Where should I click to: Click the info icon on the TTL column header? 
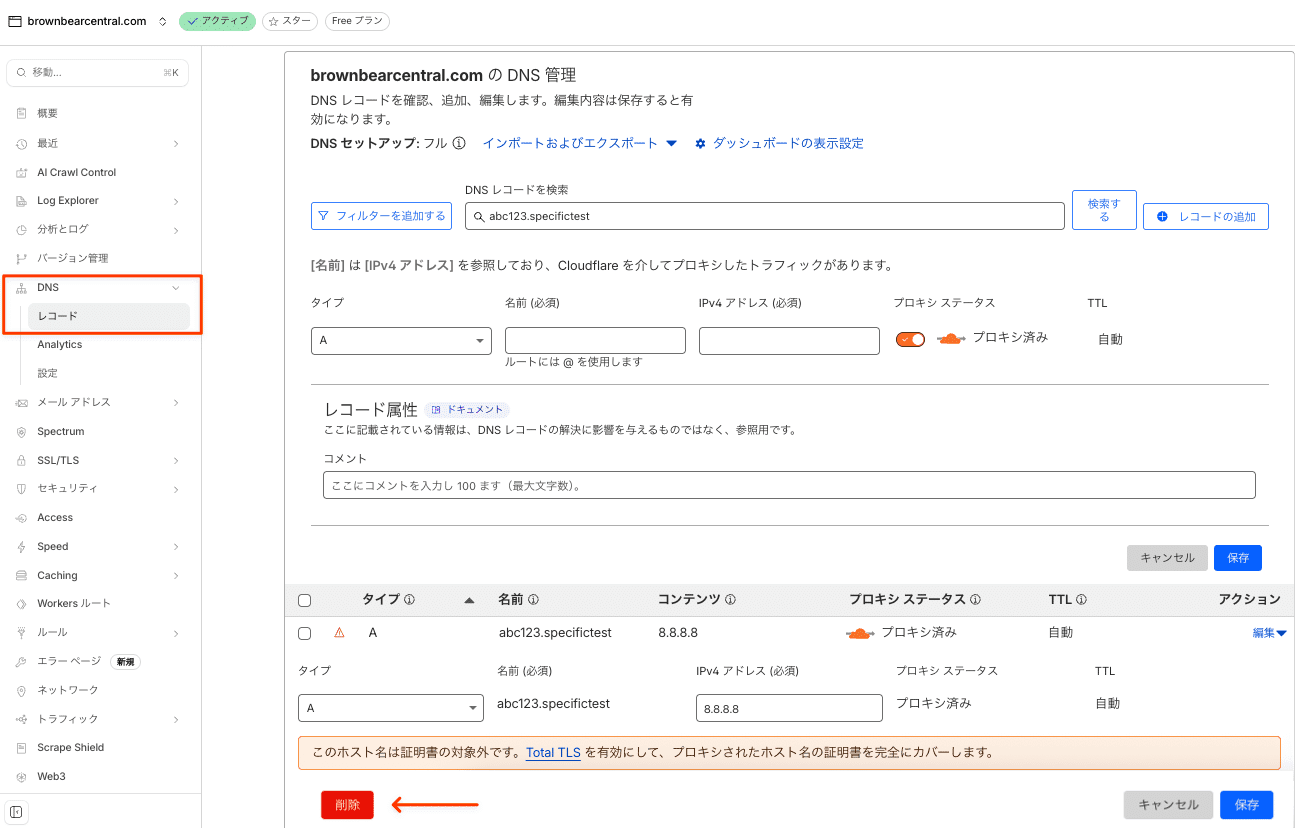(1082, 599)
